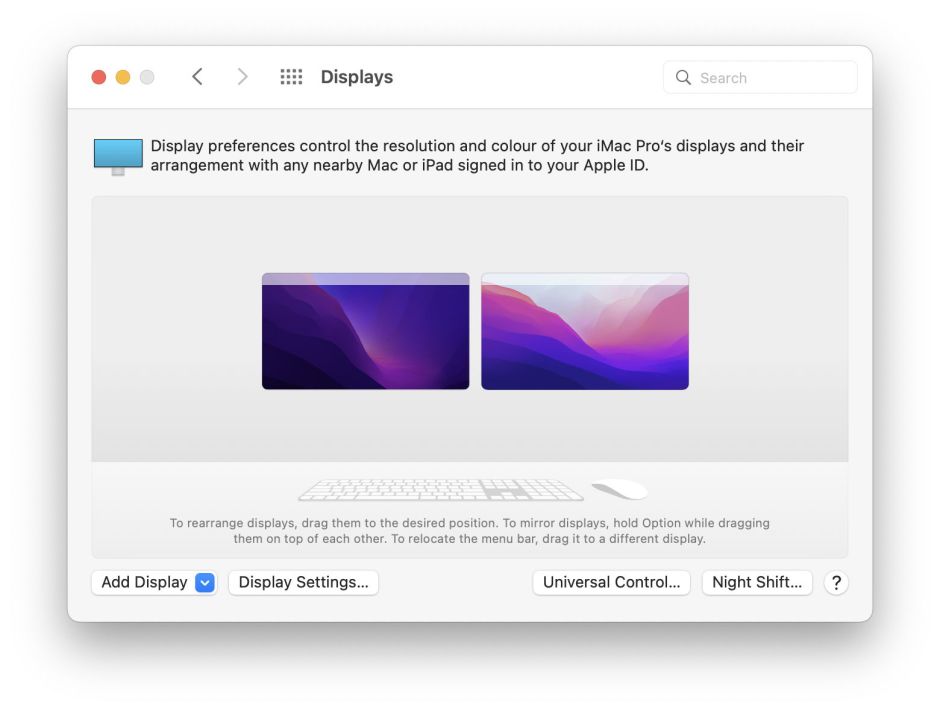This screenshot has height=711, width=940.
Task: Open the Night Shift... settings
Action: click(x=756, y=583)
